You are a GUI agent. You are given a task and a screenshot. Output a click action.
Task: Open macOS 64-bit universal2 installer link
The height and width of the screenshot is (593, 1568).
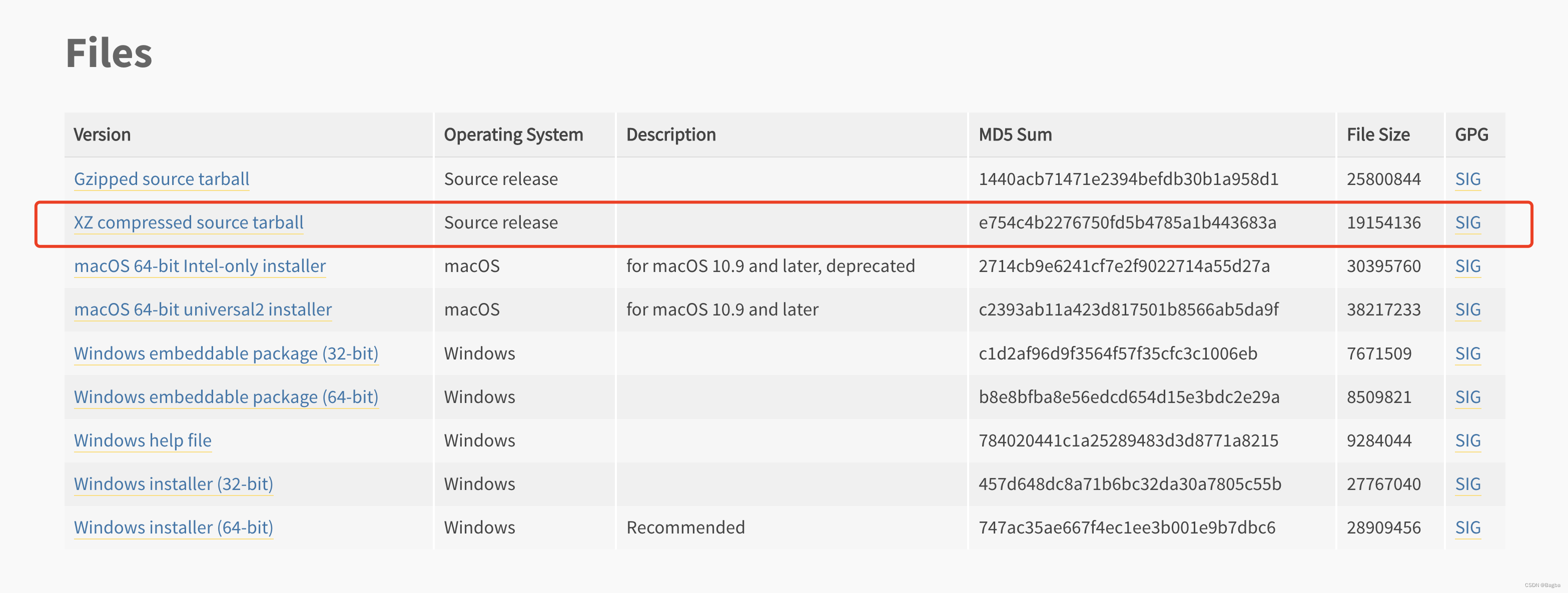coord(203,309)
